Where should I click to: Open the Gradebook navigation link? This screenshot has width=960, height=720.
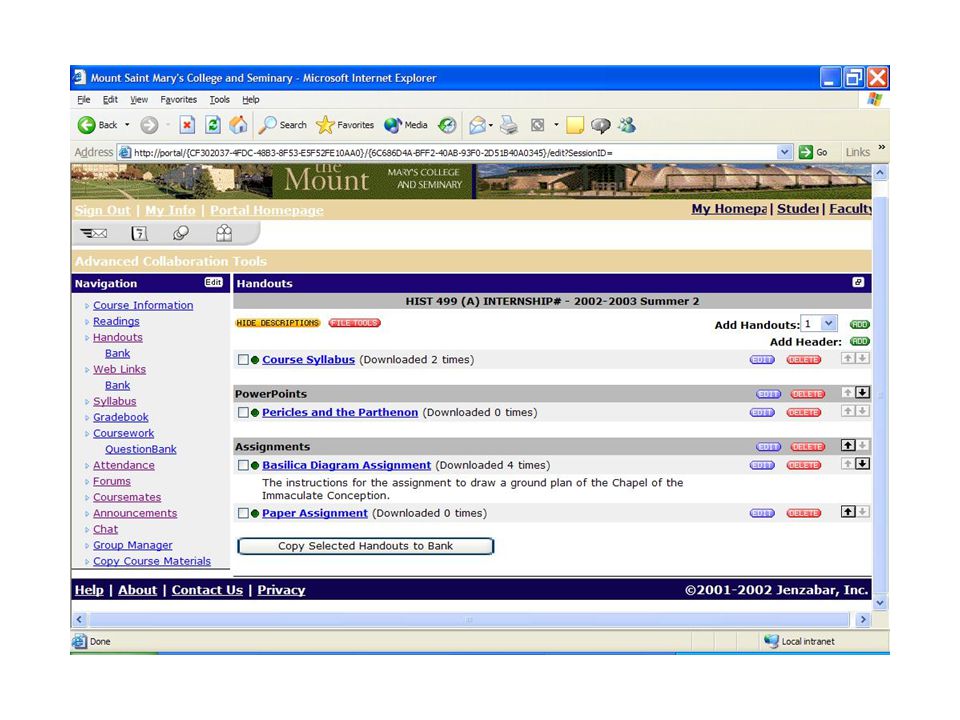pos(121,417)
